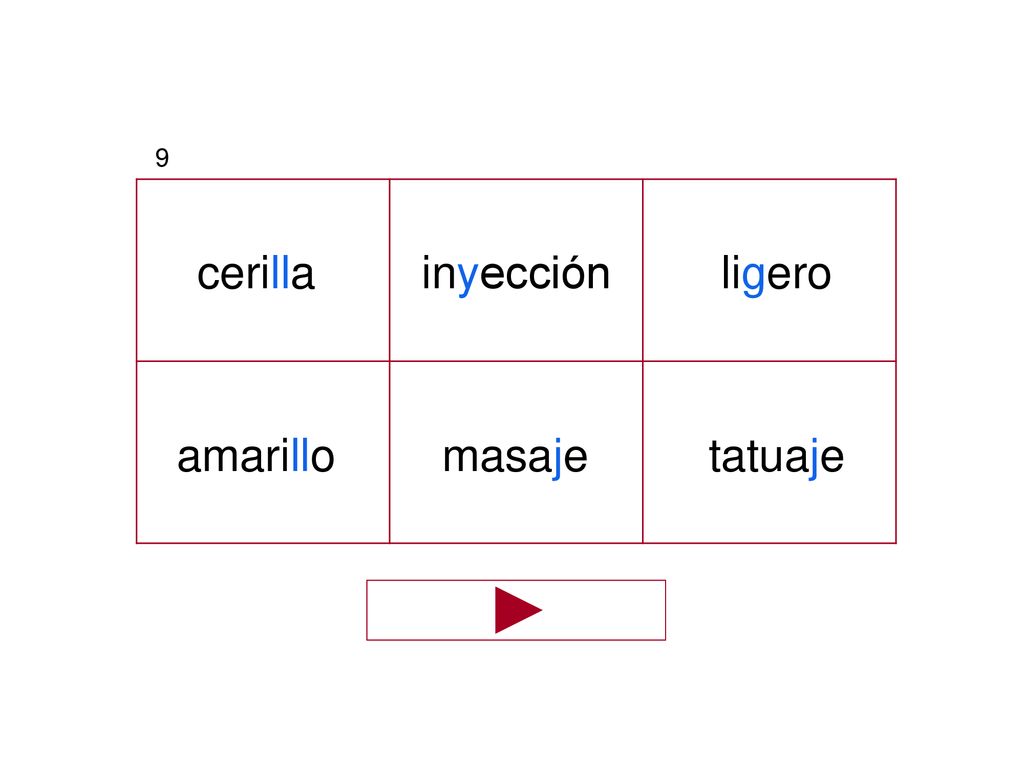1024x768 pixels.
Task: Tap the black letters "tatua" in tatuaje
Action: (x=759, y=456)
